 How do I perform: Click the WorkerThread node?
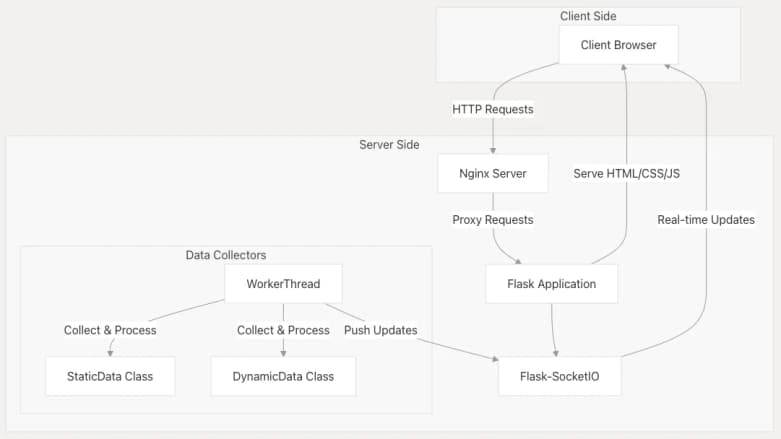(283, 284)
